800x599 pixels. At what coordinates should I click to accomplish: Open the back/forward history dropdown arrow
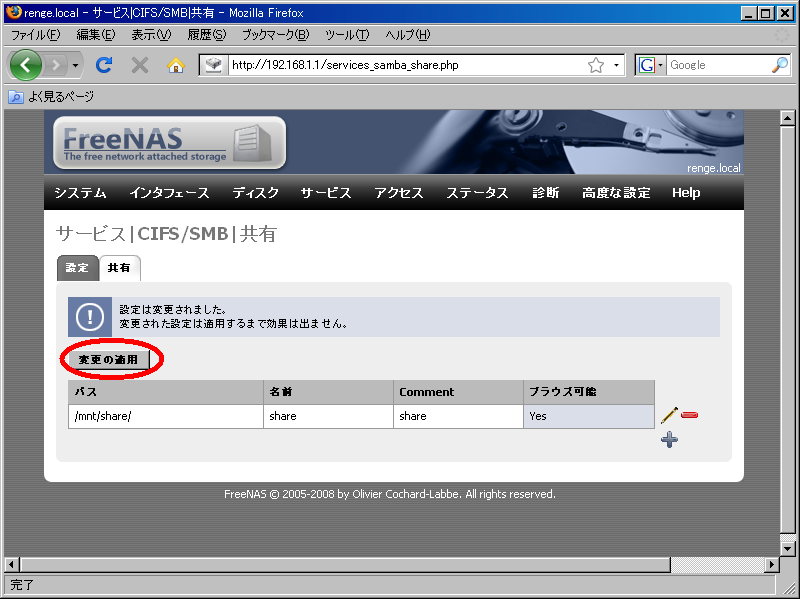coord(75,65)
